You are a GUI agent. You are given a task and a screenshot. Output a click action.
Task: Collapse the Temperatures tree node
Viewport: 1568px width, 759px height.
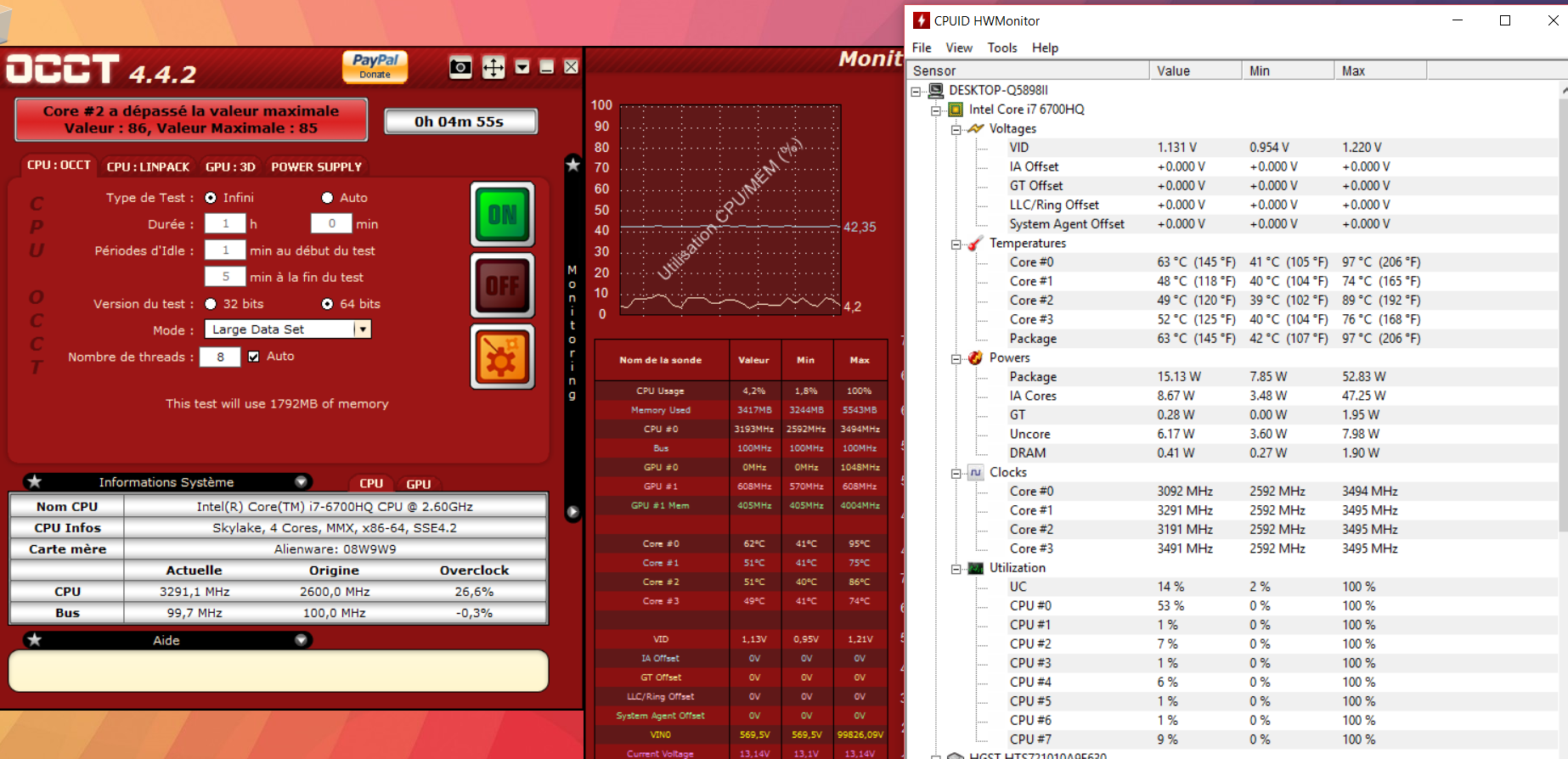(956, 244)
